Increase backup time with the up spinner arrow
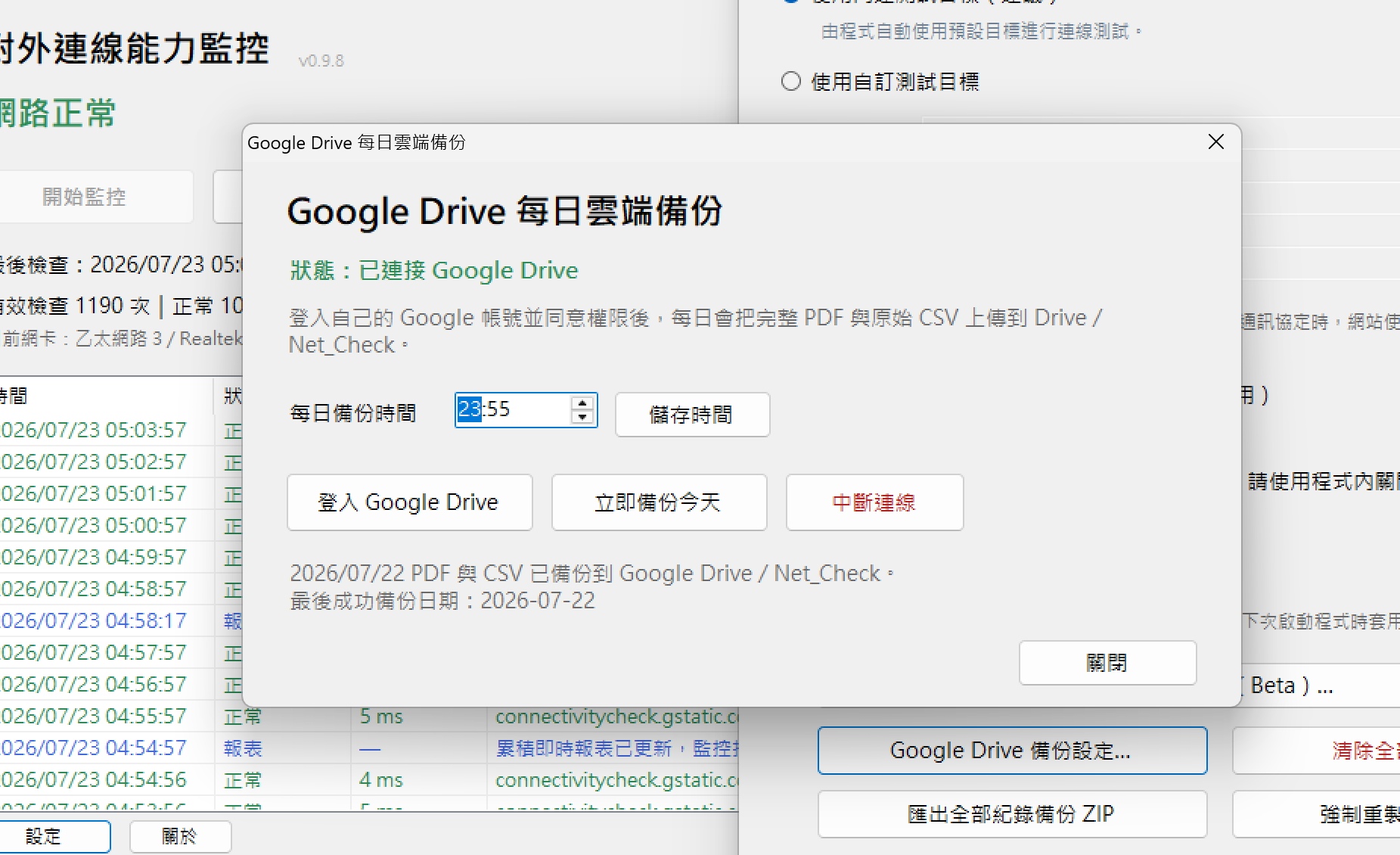 (582, 403)
